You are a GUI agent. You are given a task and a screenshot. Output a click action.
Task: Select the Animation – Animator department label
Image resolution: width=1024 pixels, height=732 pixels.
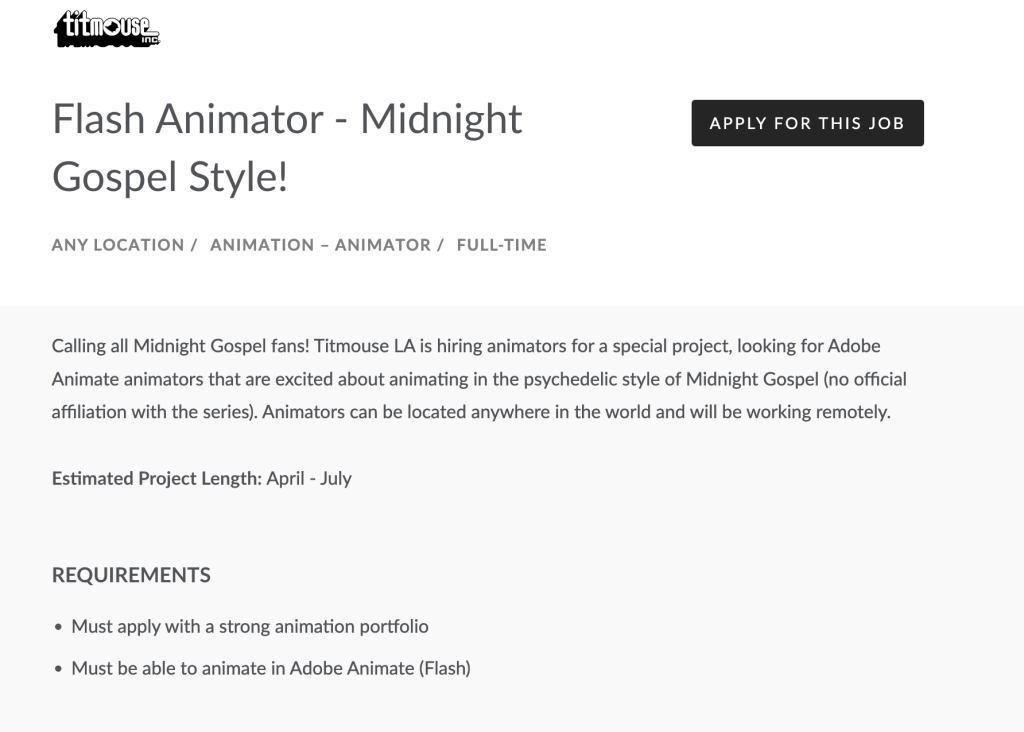(x=321, y=245)
